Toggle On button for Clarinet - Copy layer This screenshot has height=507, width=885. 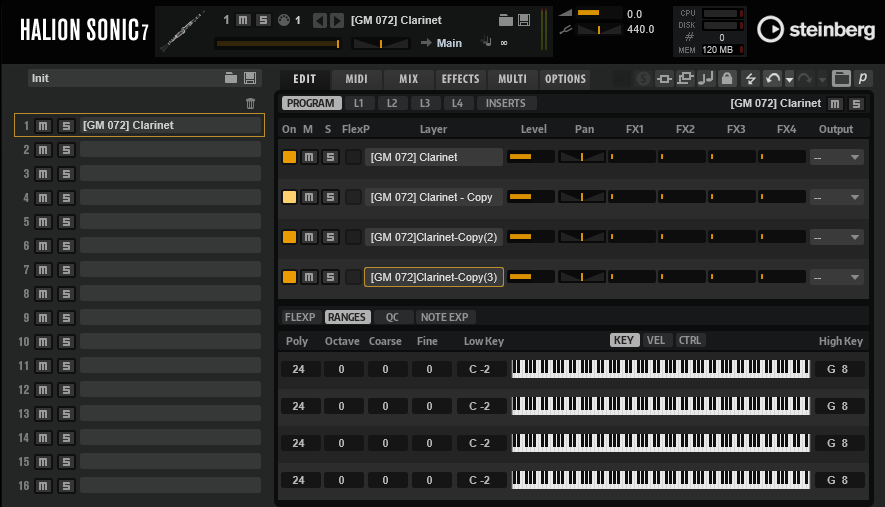(289, 197)
